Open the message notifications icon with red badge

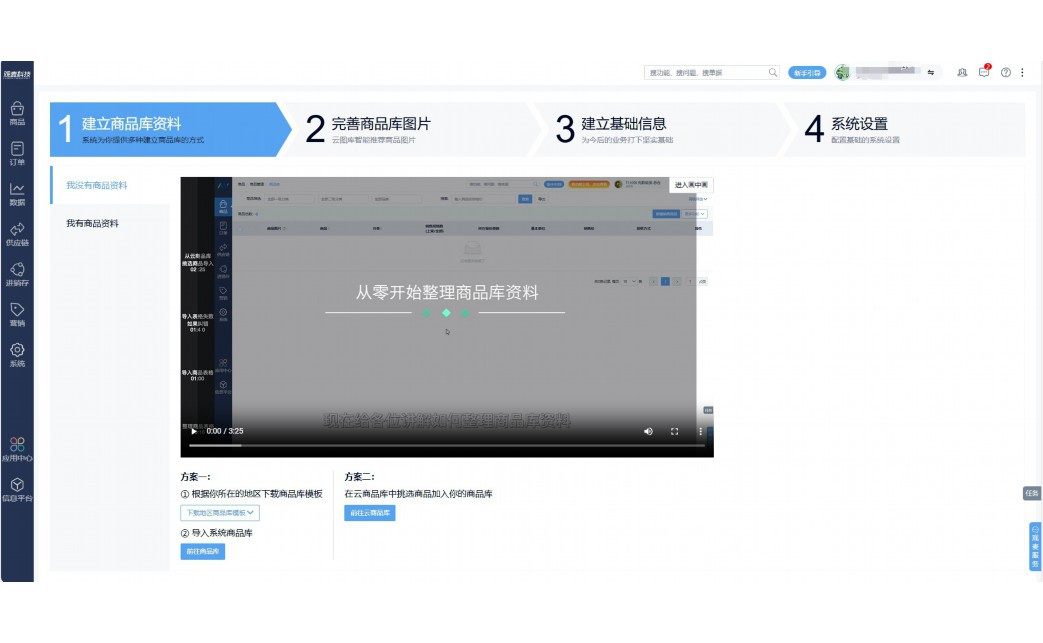984,71
